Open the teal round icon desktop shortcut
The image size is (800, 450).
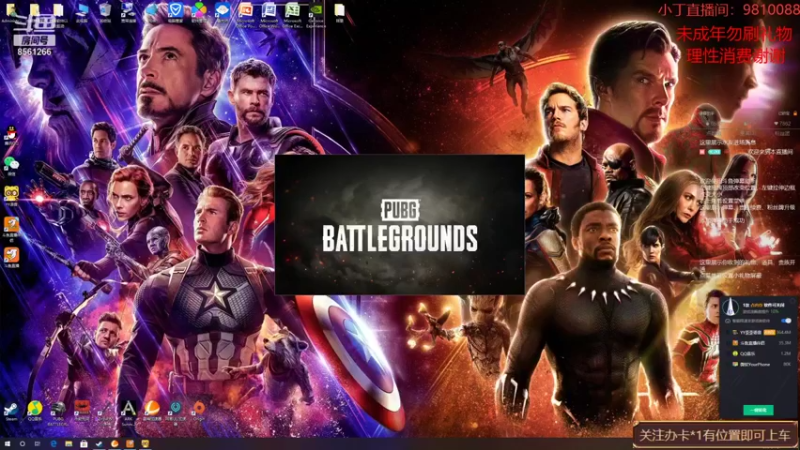[176, 411]
